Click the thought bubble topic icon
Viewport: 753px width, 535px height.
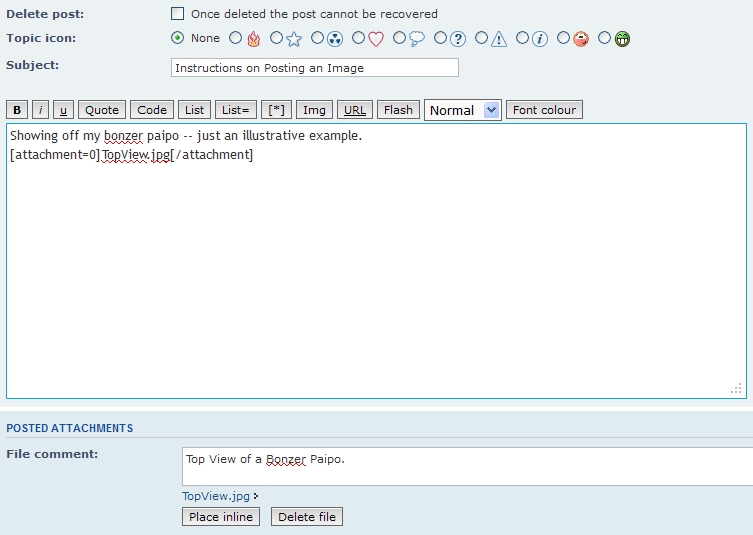click(x=417, y=39)
